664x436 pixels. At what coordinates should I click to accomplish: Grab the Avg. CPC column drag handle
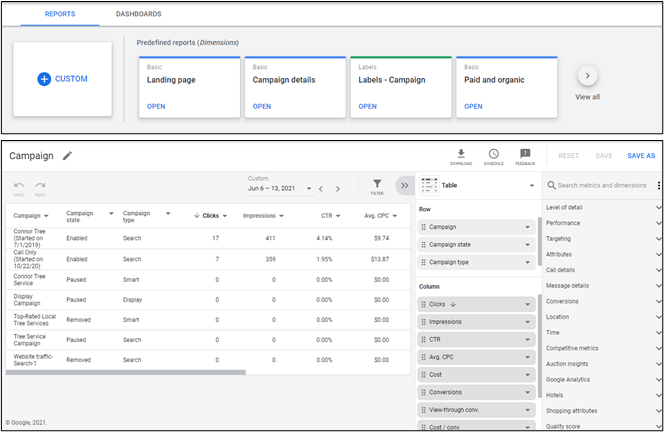tap(423, 357)
